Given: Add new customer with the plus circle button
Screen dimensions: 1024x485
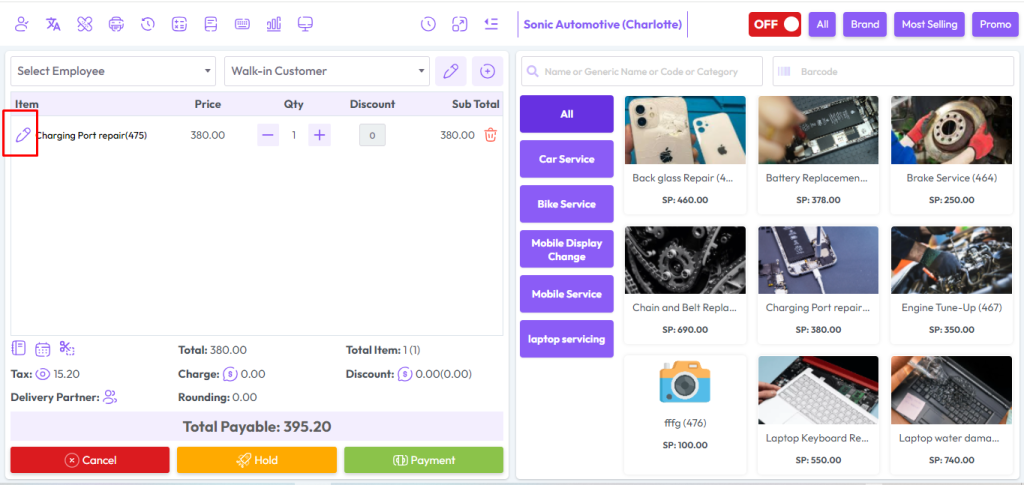Looking at the screenshot, I should 487,71.
